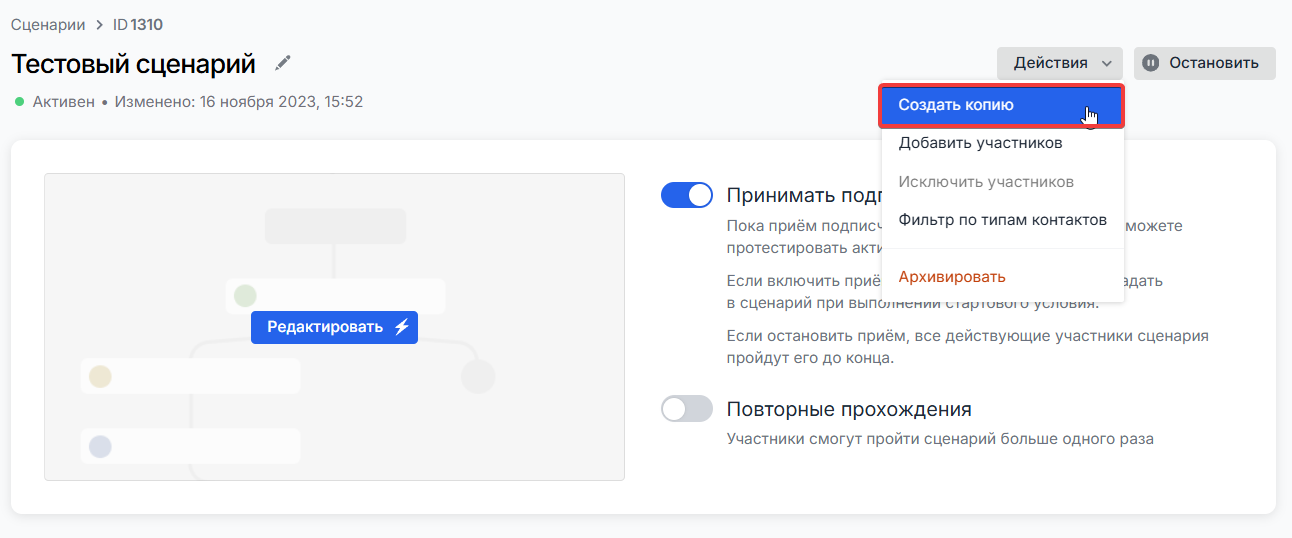Click the pencil icon beside Тестовый сценарий
Image resolution: width=1292 pixels, height=538 pixels.
[x=283, y=63]
